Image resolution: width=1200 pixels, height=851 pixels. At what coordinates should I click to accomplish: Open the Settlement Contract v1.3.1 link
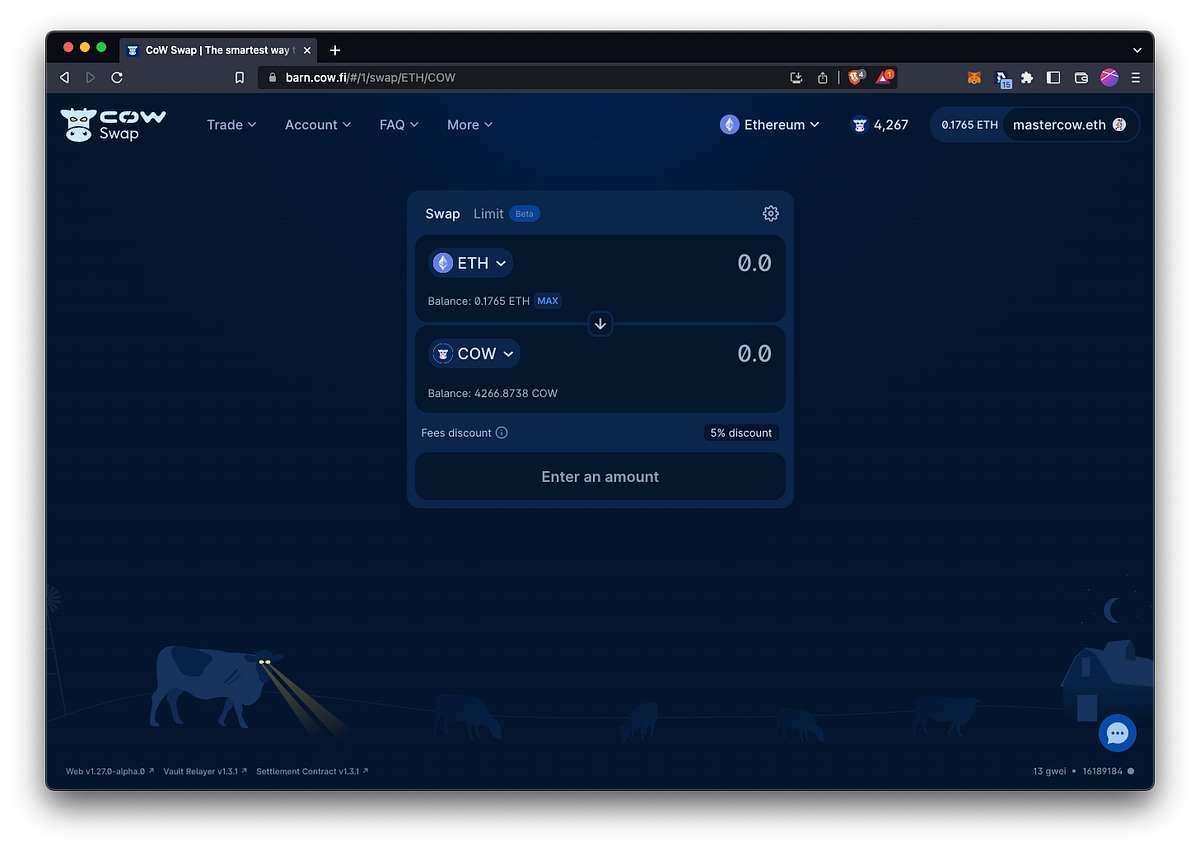point(310,771)
